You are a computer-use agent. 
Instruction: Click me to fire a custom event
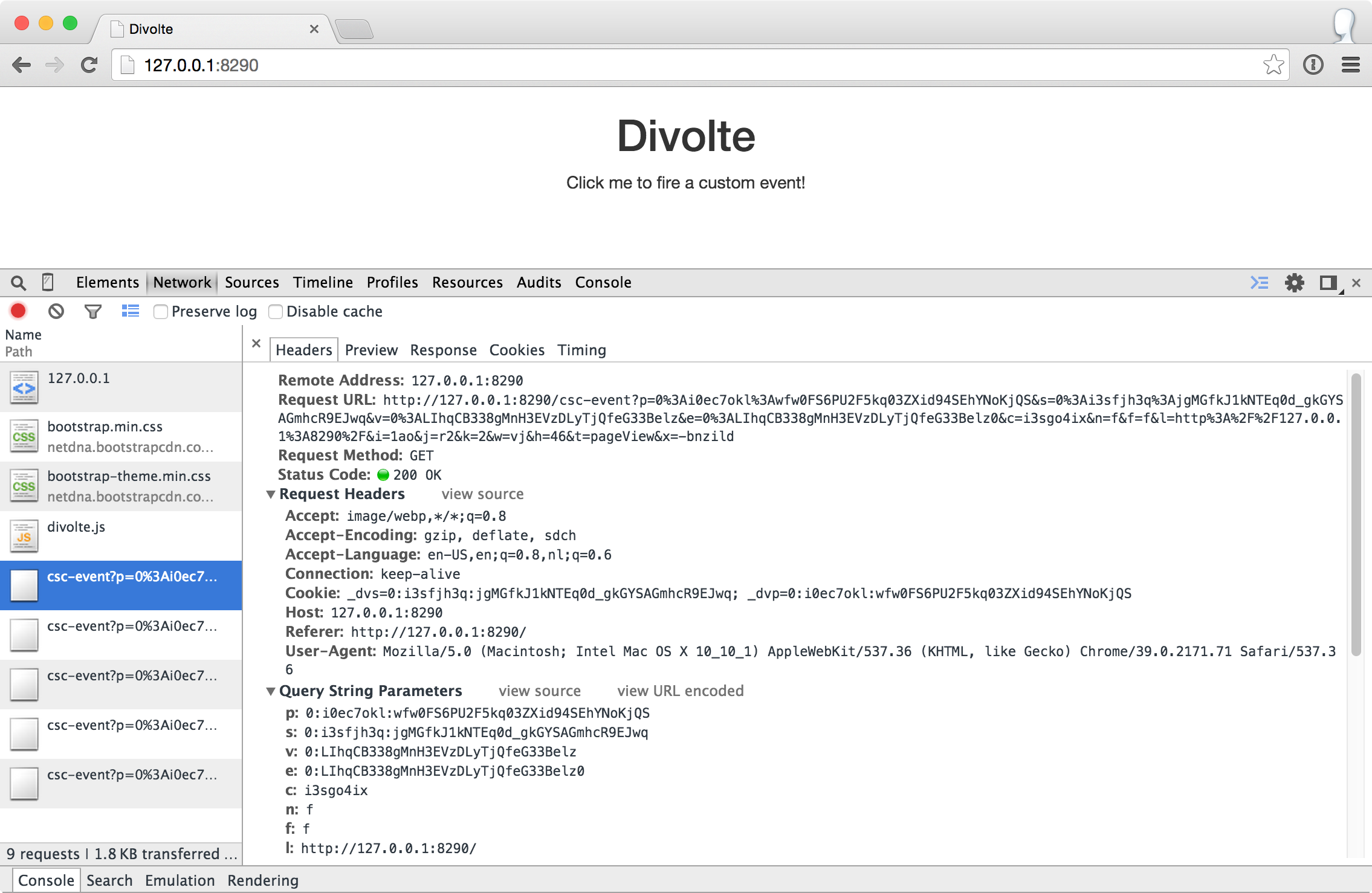coord(685,182)
